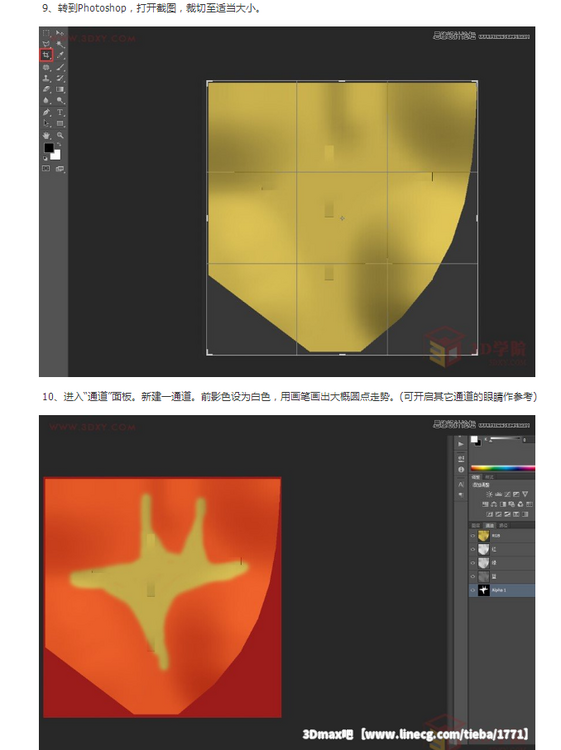Viewport: 561px width, 750px height.
Task: Add Hue/Saturation adjustment icon
Action: tap(485, 504)
